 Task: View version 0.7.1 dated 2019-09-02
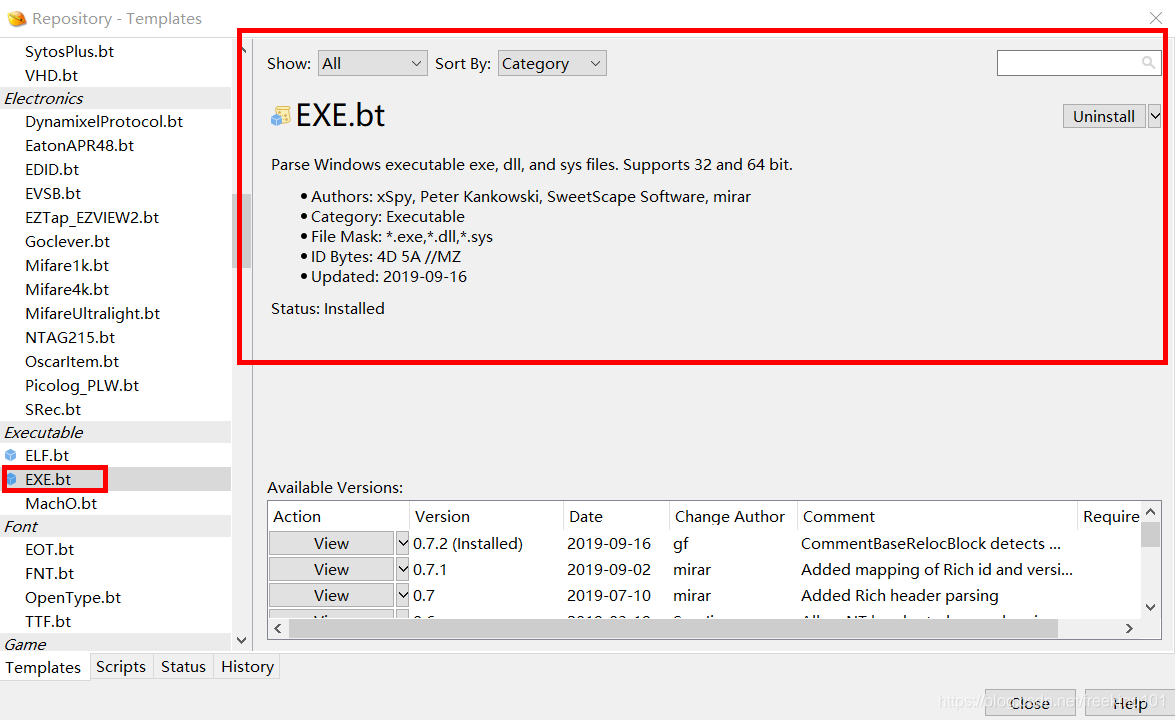click(x=331, y=569)
